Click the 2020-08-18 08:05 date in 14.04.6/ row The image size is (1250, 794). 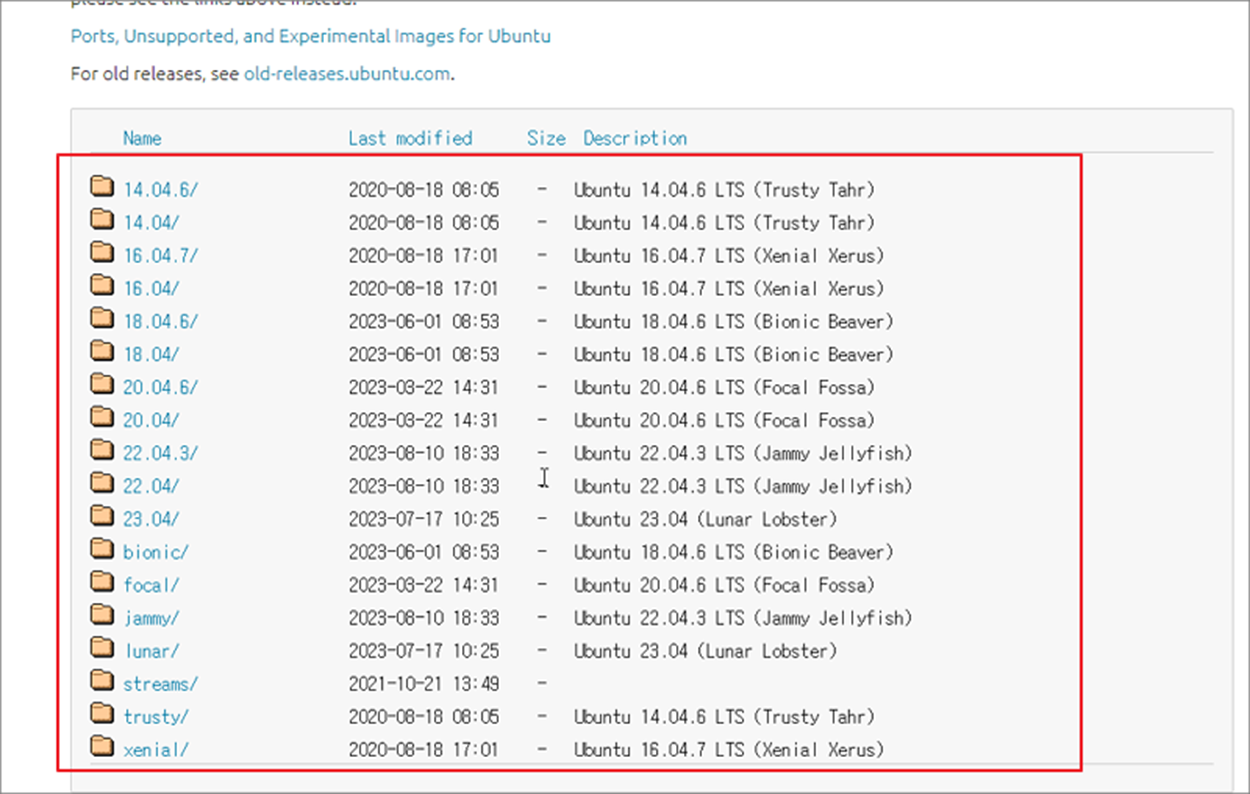pos(424,189)
